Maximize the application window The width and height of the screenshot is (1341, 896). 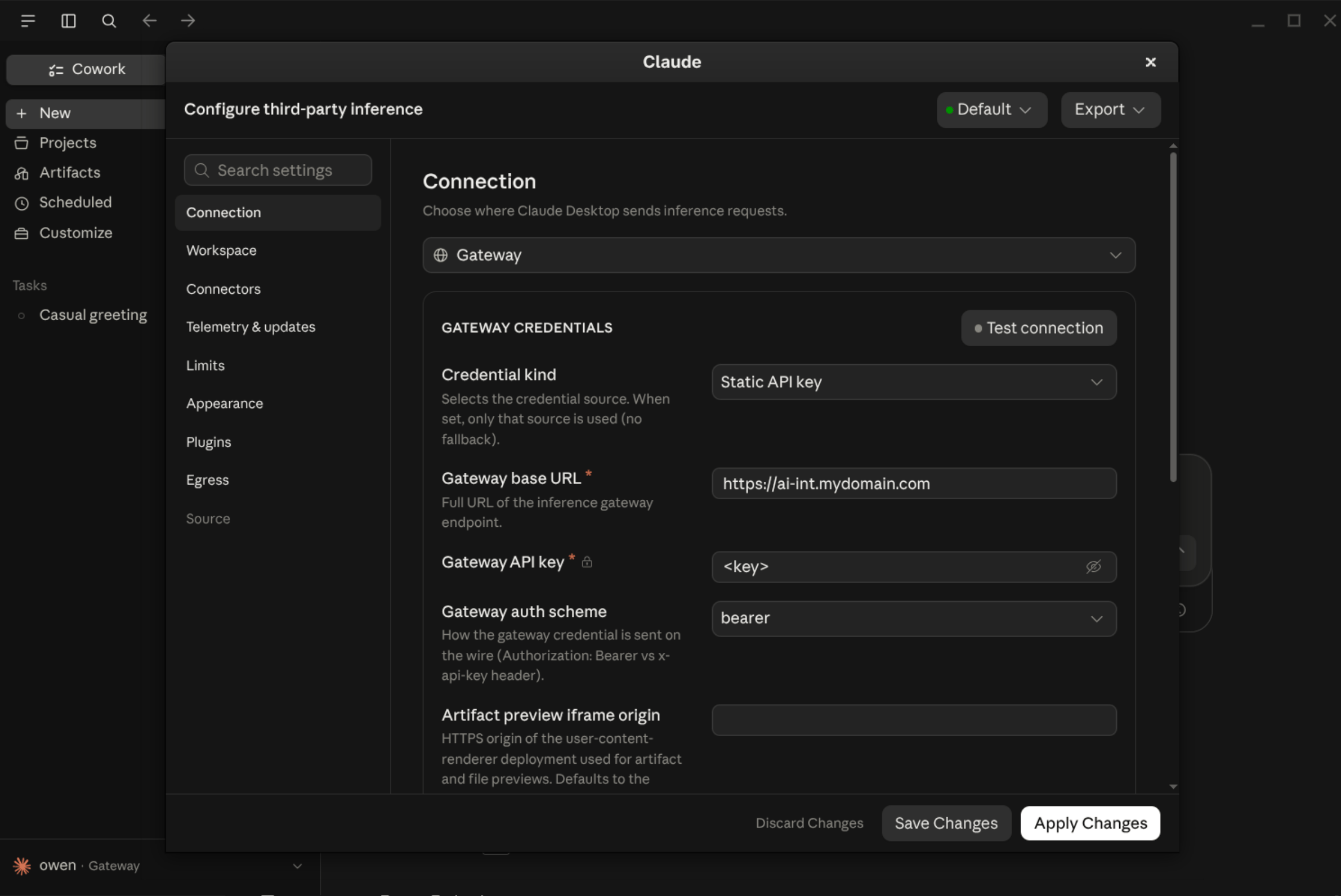tap(1294, 21)
